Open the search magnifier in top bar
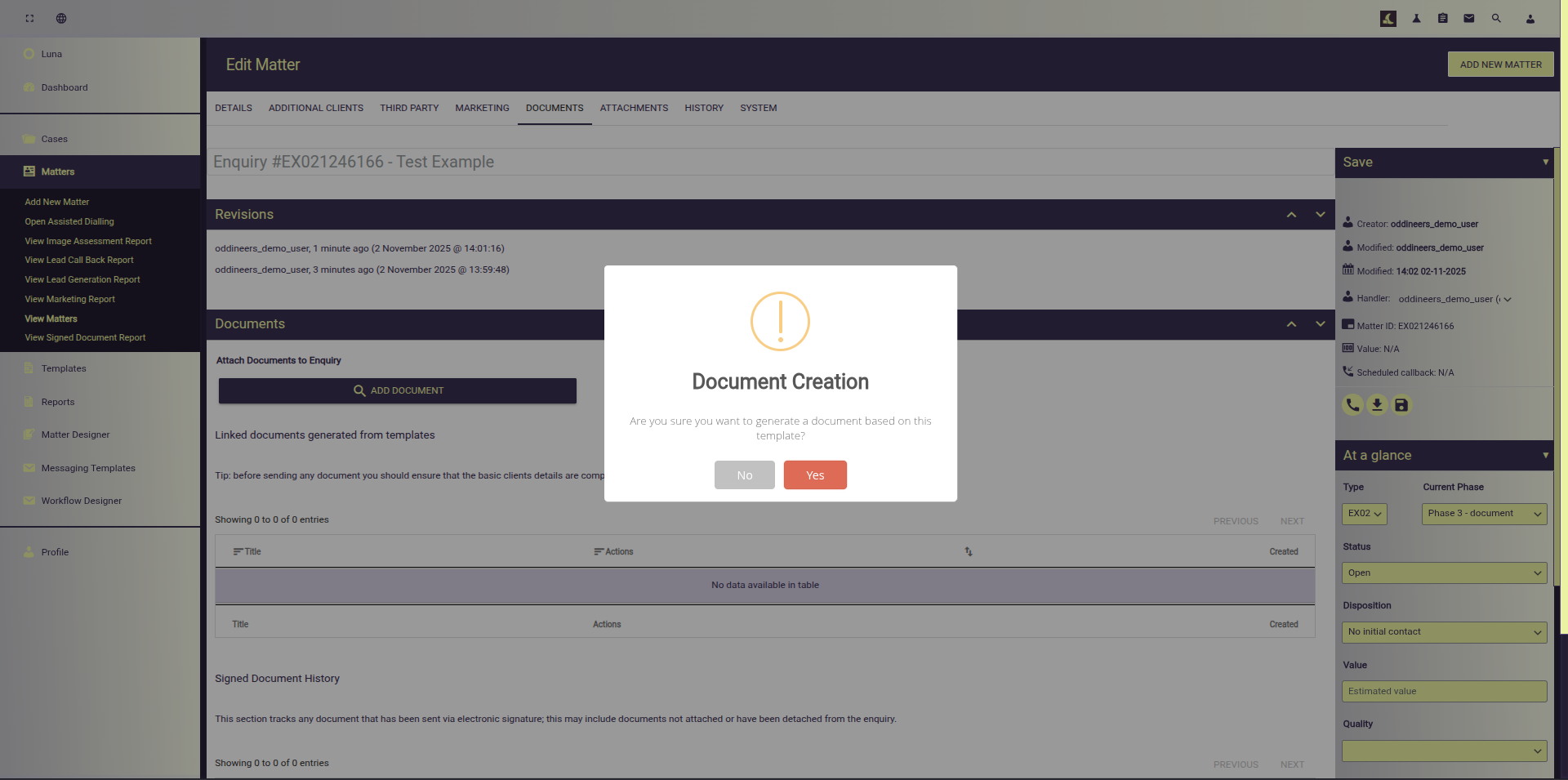Image resolution: width=1568 pixels, height=780 pixels. pos(1496,18)
